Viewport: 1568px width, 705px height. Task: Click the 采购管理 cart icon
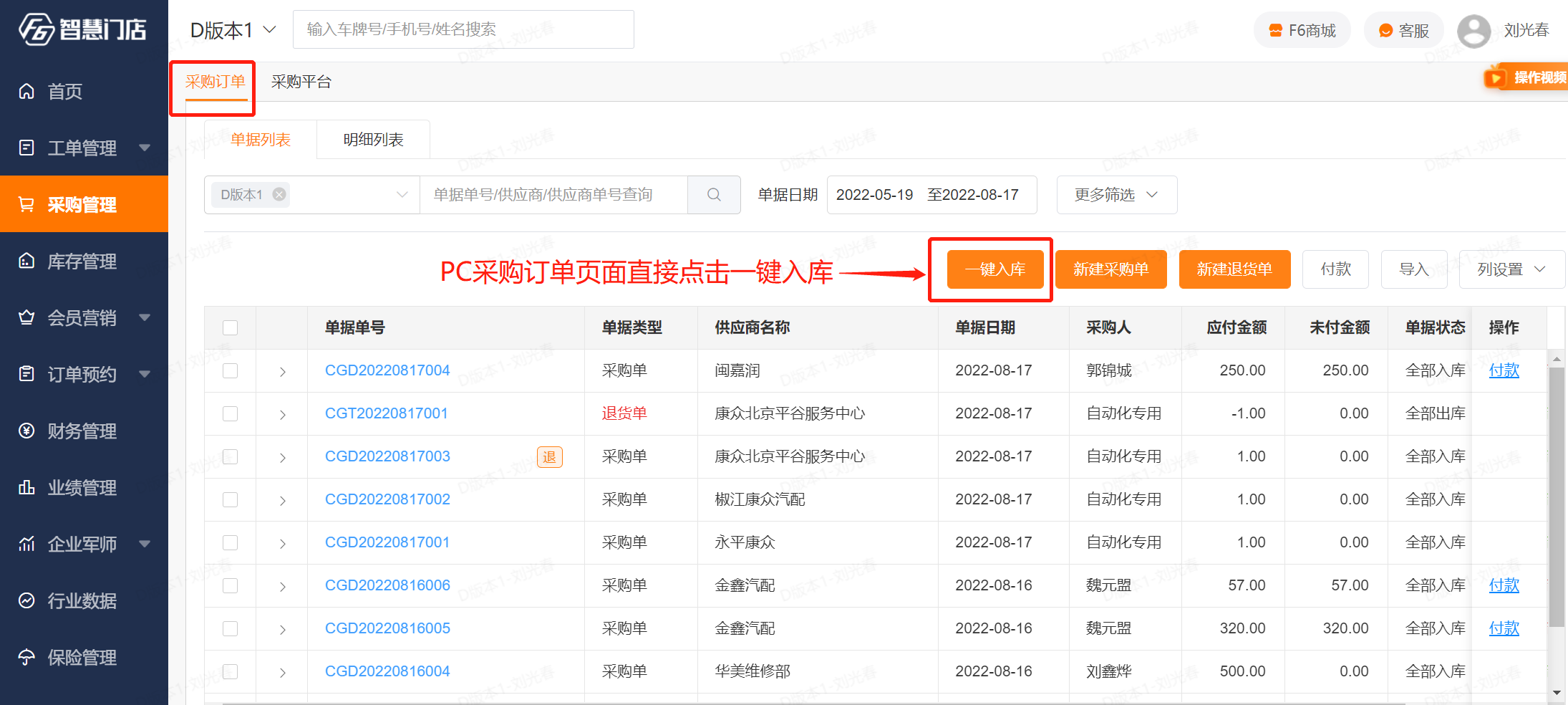26,204
